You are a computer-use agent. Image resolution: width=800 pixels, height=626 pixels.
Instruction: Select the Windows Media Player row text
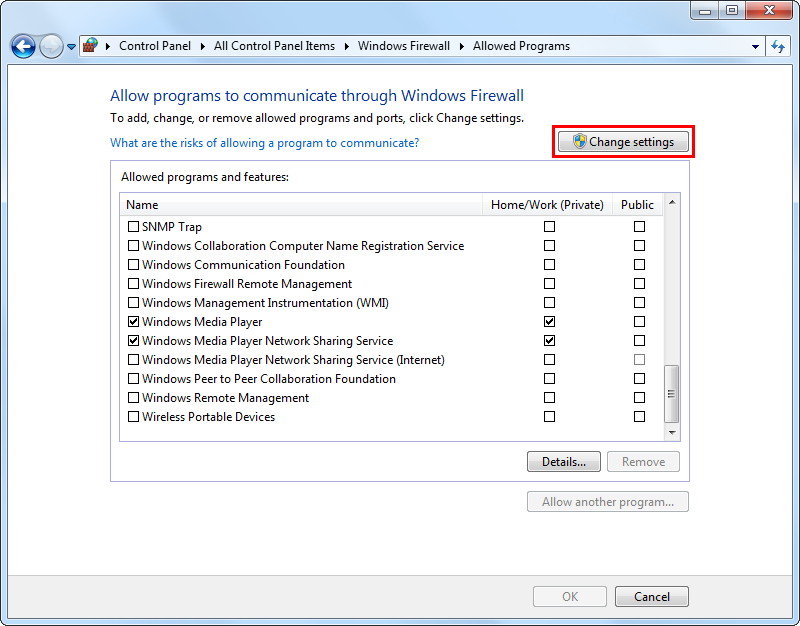(202, 322)
